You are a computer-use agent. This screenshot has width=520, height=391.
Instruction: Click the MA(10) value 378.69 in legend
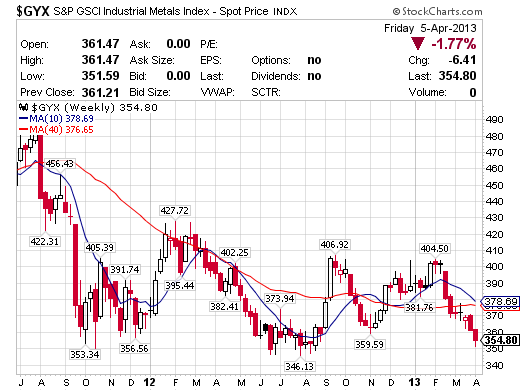click(x=79, y=118)
